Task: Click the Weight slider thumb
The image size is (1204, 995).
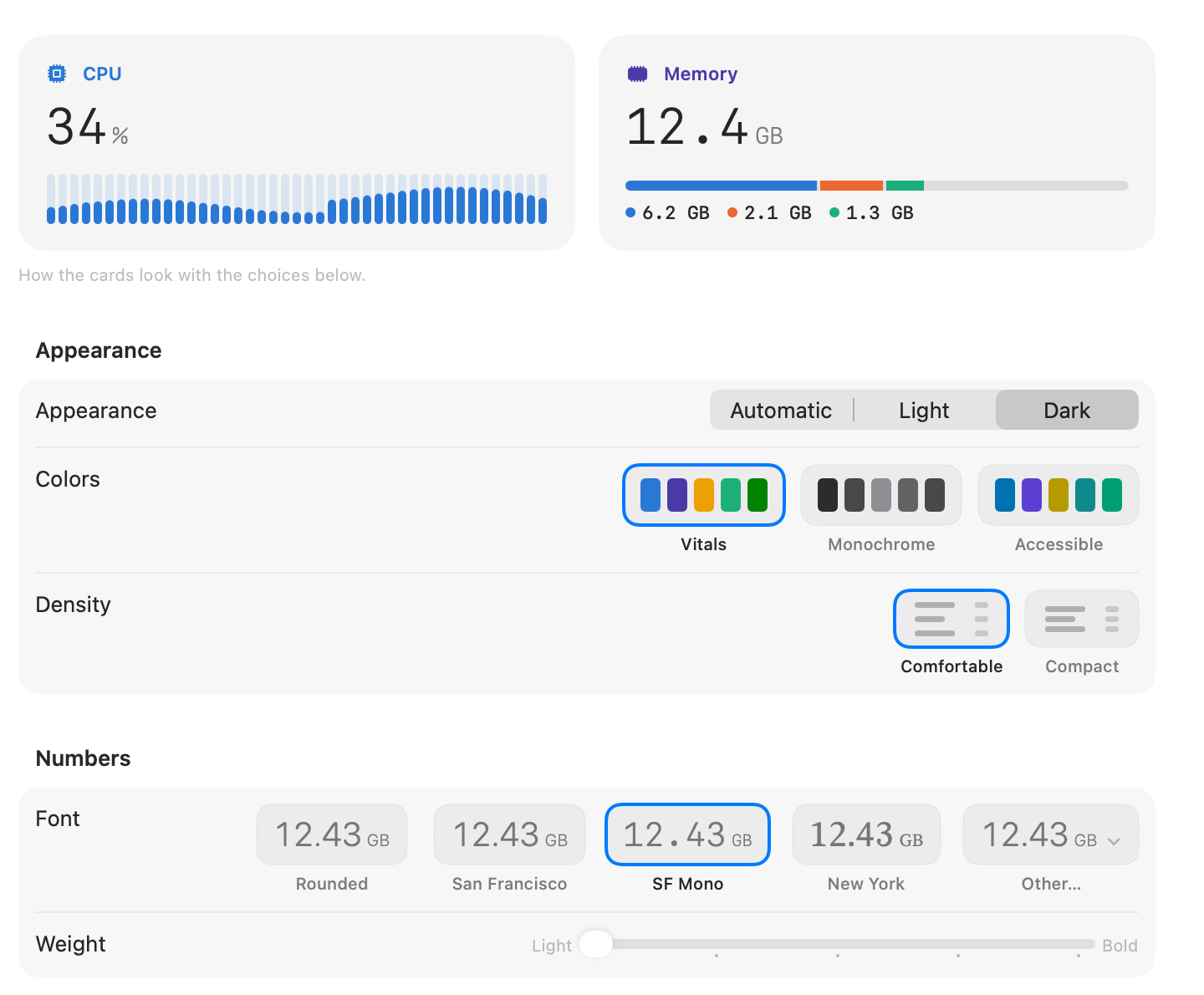Action: point(596,944)
